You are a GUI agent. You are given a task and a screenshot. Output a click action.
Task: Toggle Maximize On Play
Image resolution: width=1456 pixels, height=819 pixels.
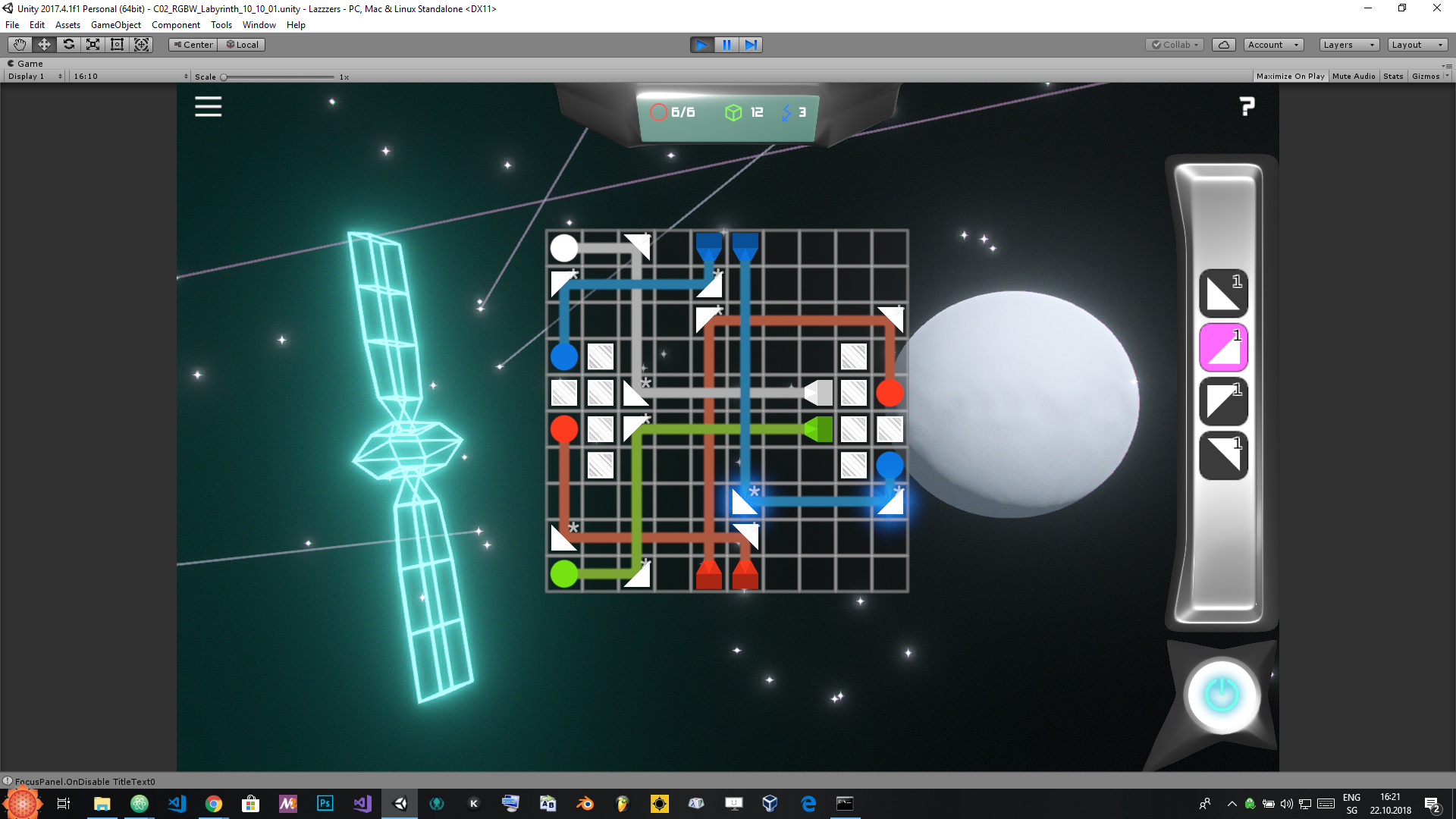pyautogui.click(x=1290, y=77)
